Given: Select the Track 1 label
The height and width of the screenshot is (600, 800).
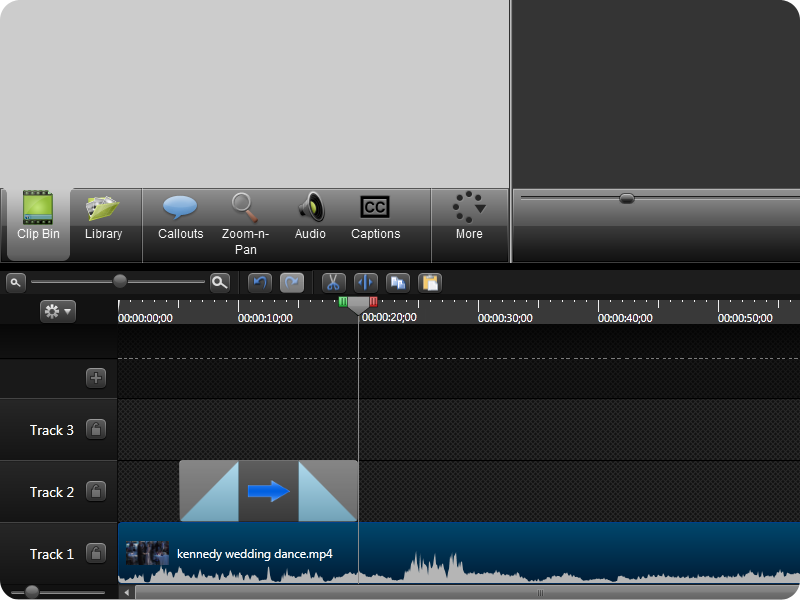Looking at the screenshot, I should [52, 554].
